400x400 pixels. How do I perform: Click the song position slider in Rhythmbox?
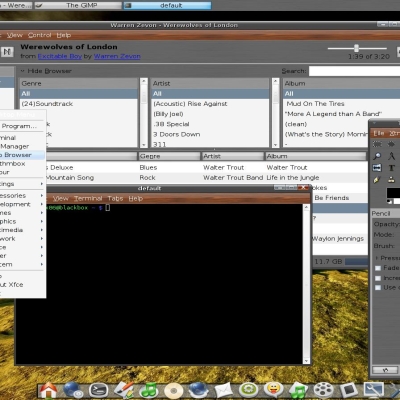tap(357, 48)
